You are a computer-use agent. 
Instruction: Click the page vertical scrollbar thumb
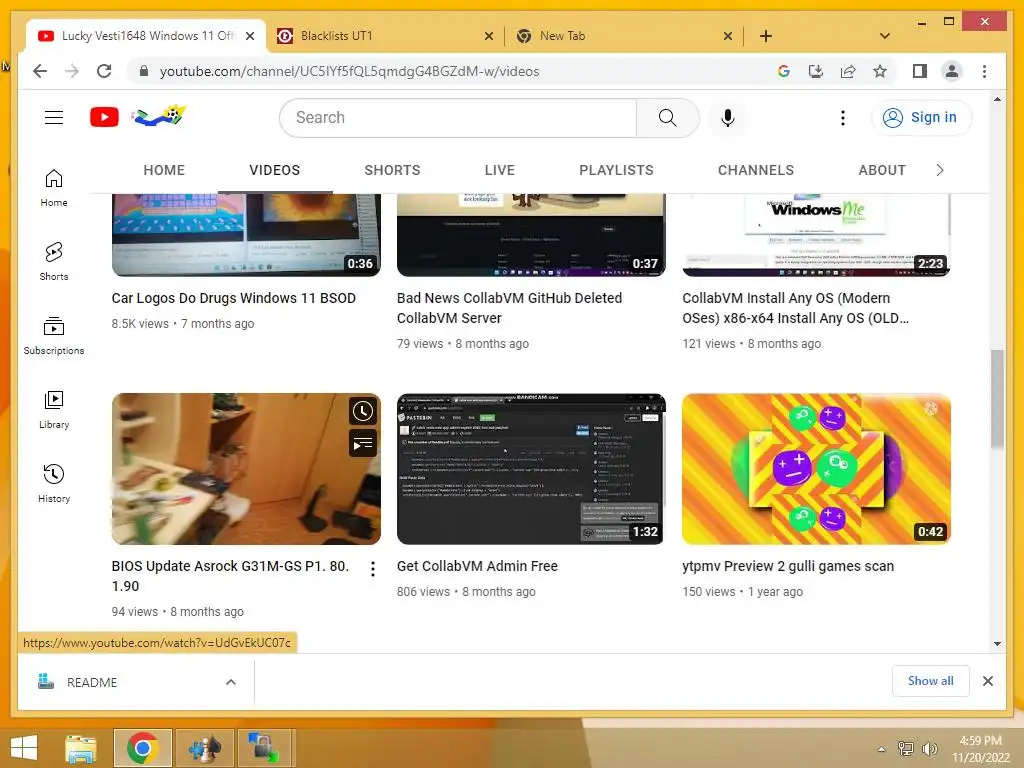click(997, 398)
